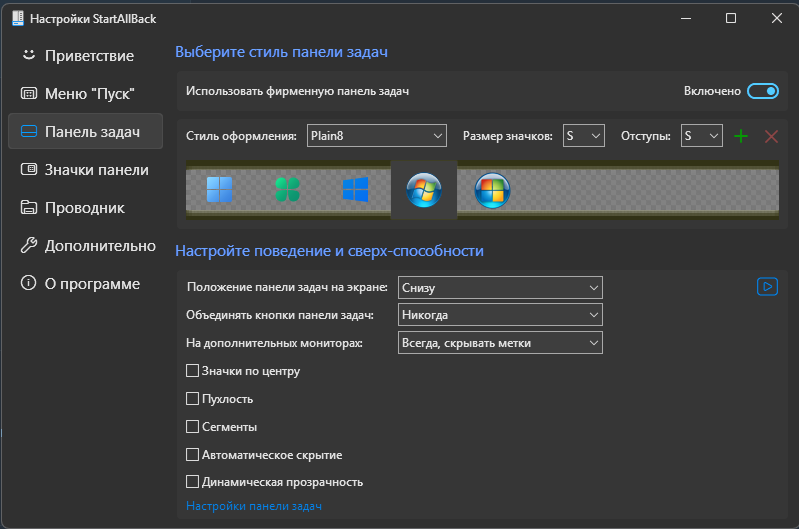This screenshot has height=529, width=799.
Task: Click the Выберите стиль панели задач heading
Action: (281, 52)
